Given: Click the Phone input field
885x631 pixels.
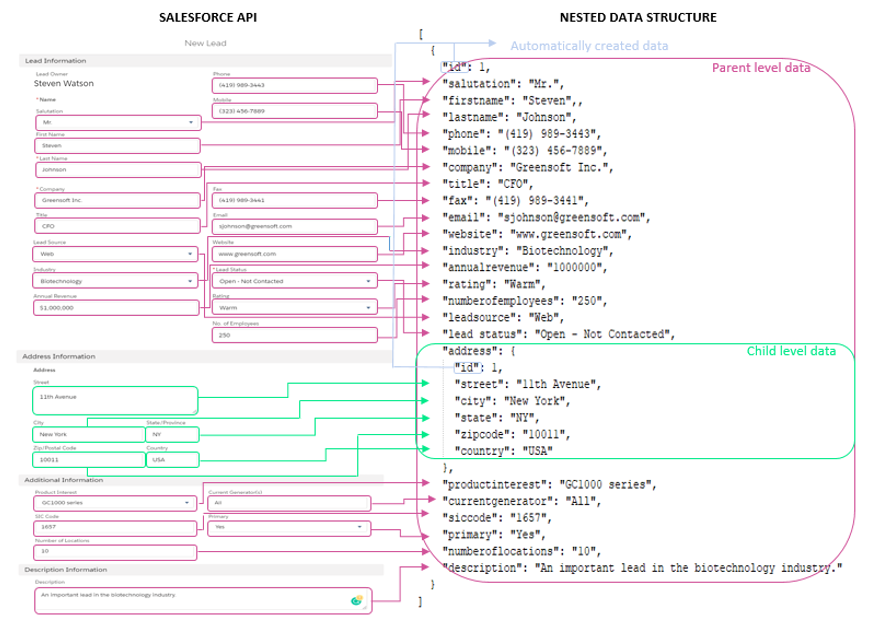Looking at the screenshot, I should (295, 85).
